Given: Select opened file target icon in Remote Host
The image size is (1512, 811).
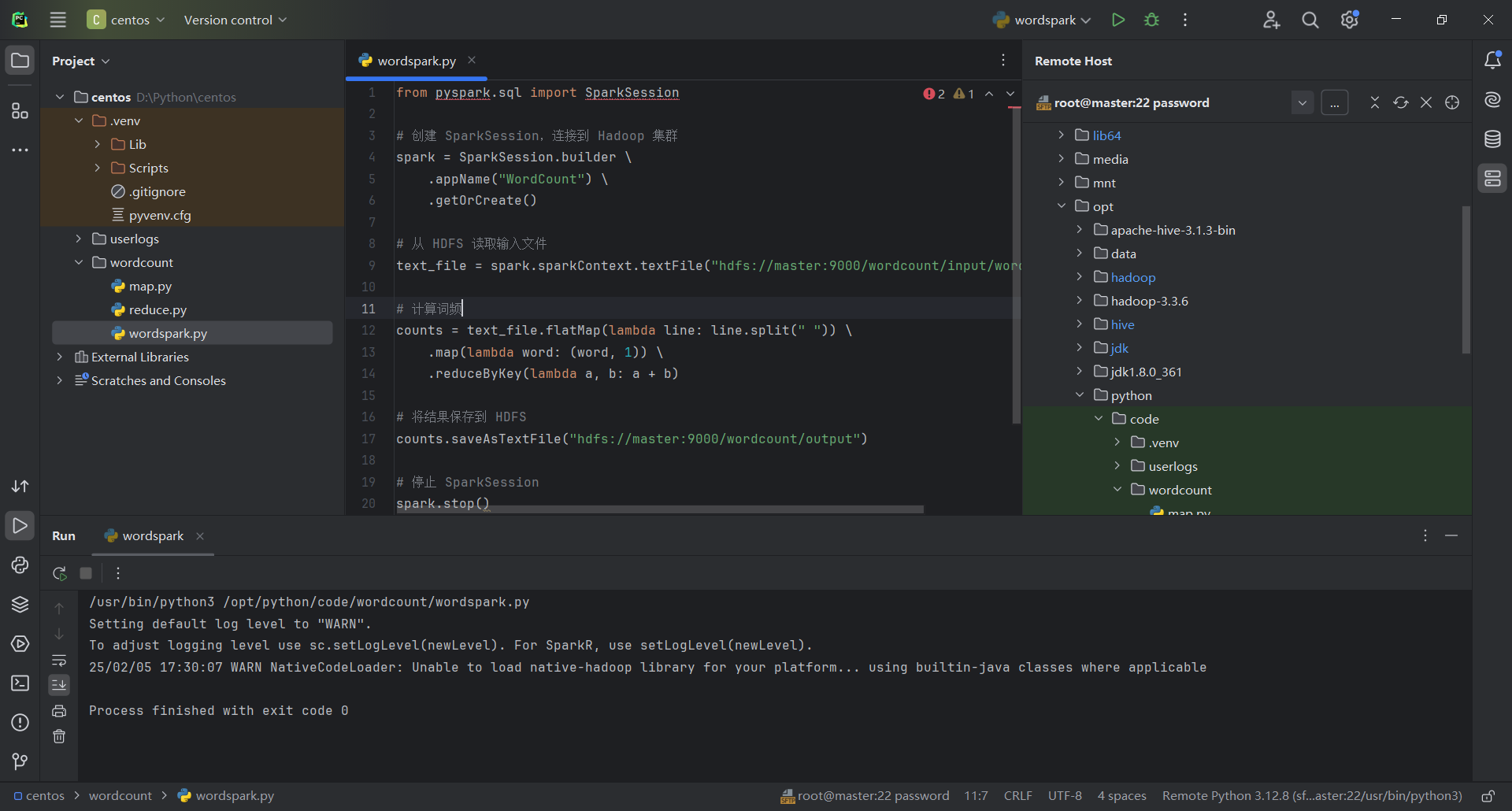Looking at the screenshot, I should click(1452, 102).
